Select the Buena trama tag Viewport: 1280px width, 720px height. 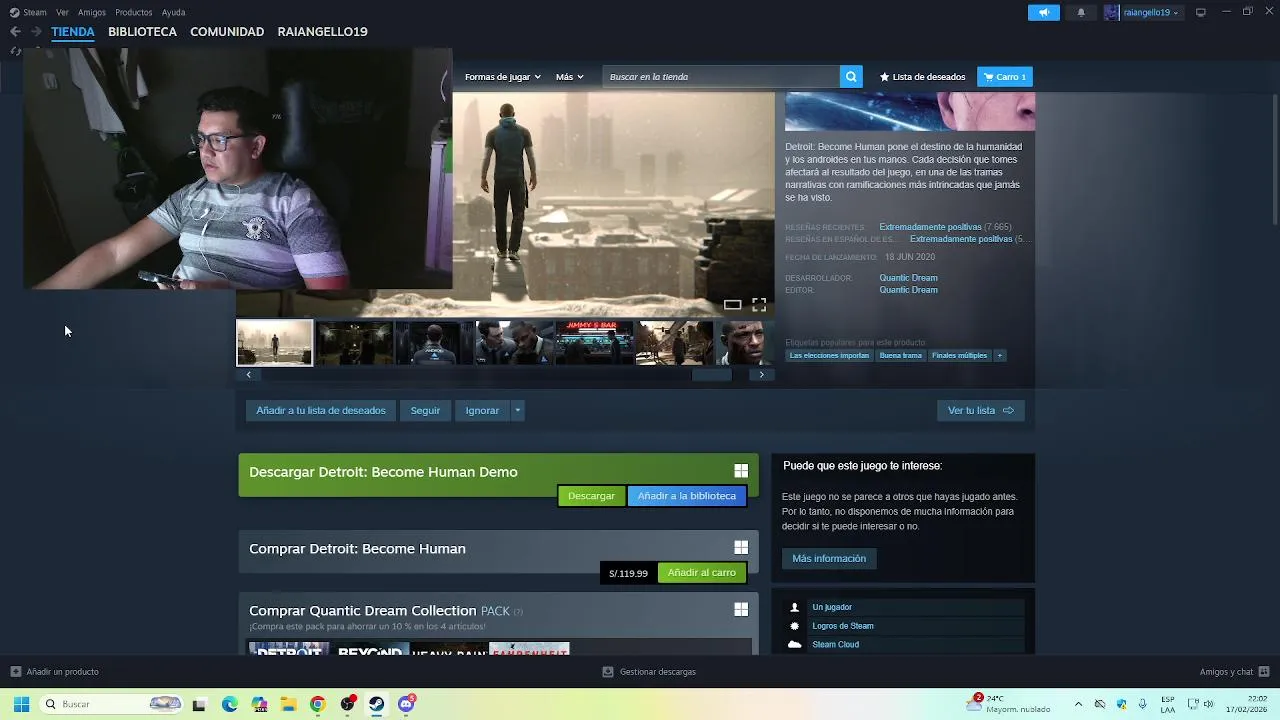(x=900, y=356)
